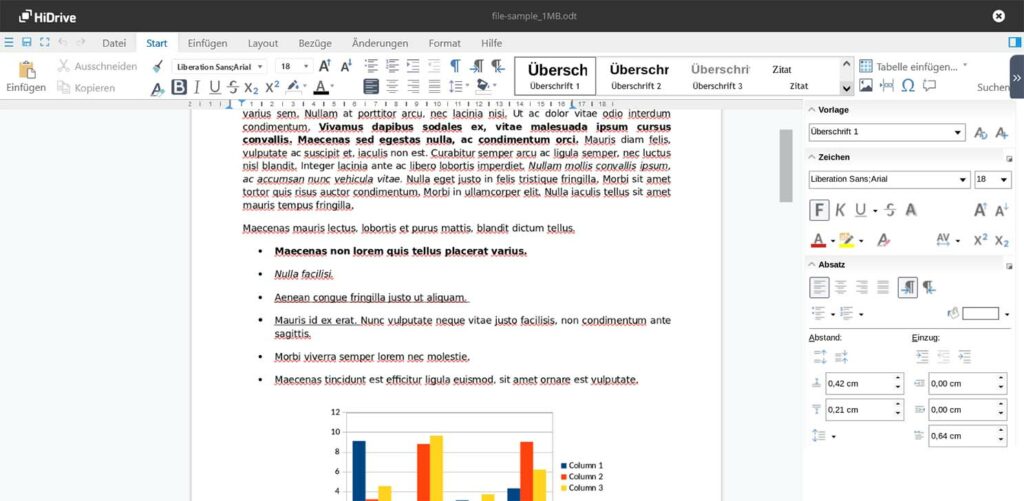
Task: Click the sidebar red font color swatch
Action: coord(818,240)
